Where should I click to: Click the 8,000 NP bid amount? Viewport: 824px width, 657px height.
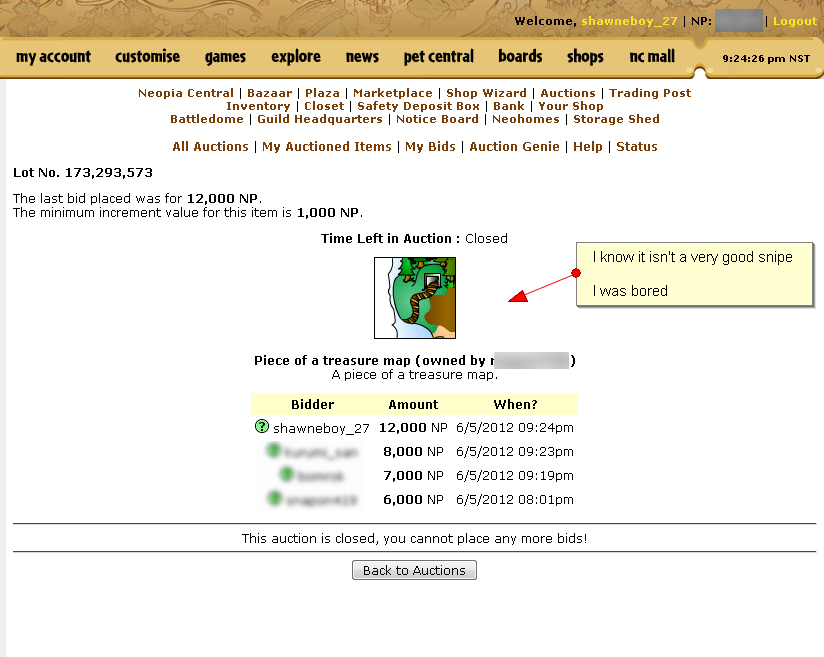pyautogui.click(x=413, y=452)
